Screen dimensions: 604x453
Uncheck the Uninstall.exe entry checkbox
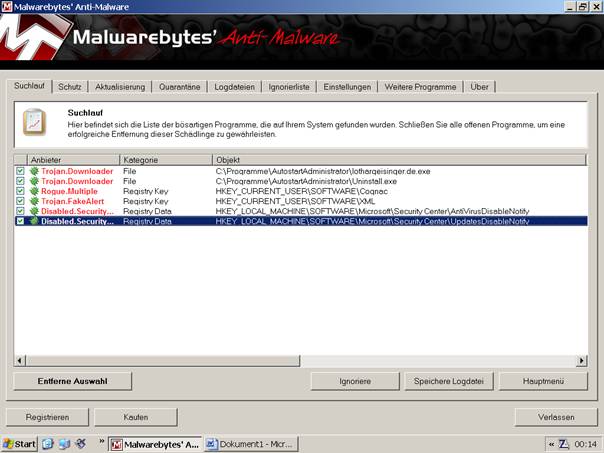pyautogui.click(x=20, y=181)
